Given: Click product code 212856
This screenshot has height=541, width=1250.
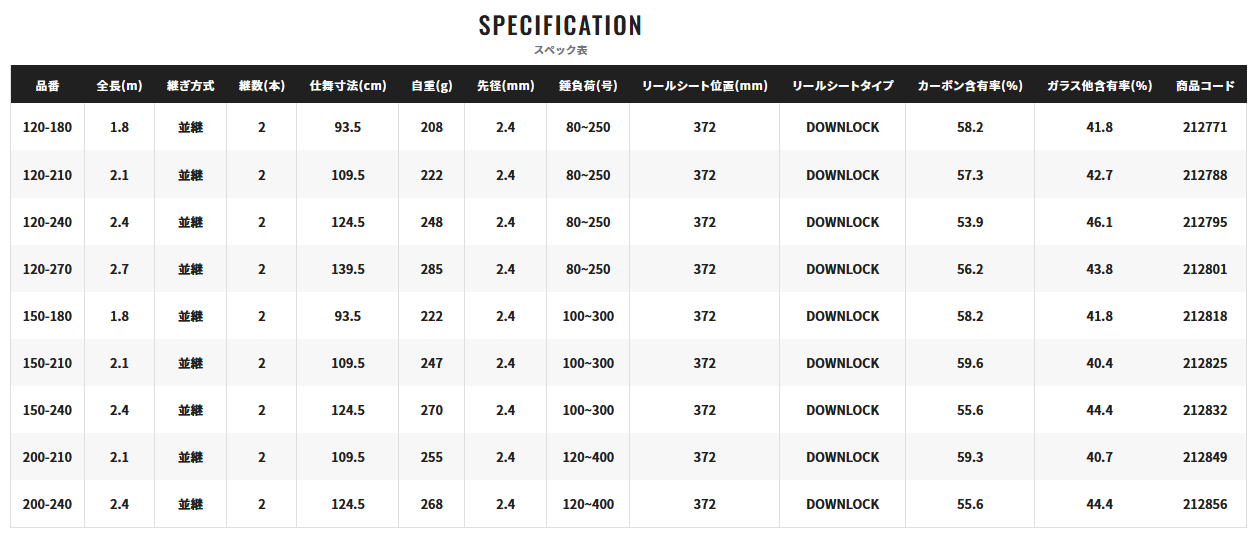Looking at the screenshot, I should (1205, 504).
